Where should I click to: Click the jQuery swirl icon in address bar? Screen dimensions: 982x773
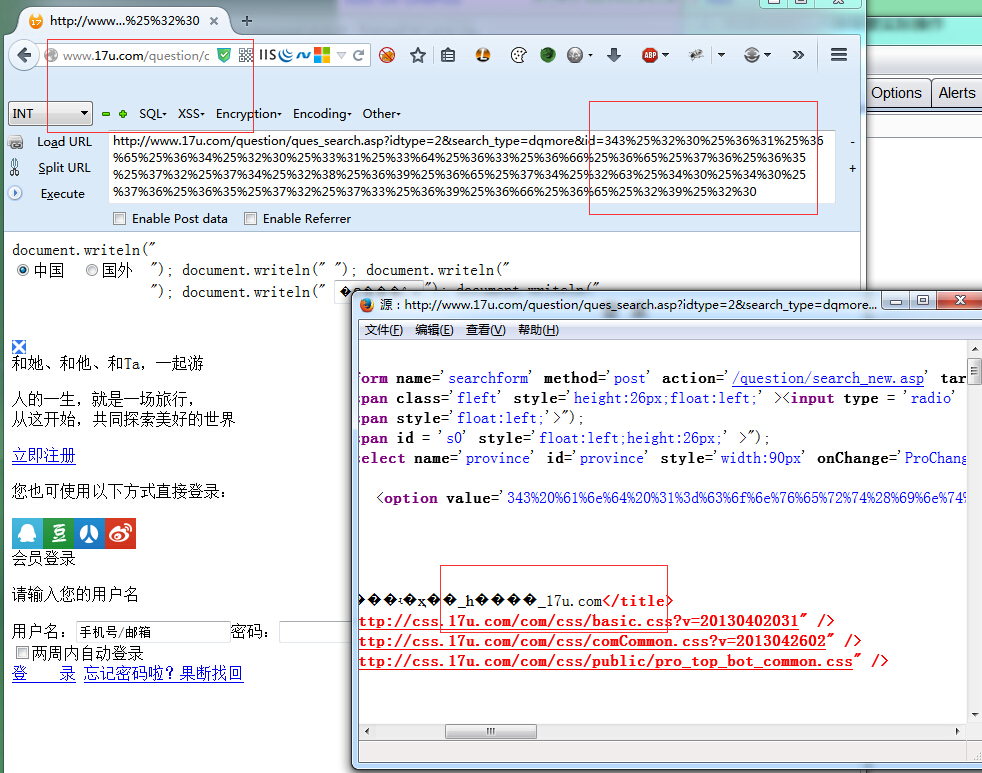[x=286, y=55]
